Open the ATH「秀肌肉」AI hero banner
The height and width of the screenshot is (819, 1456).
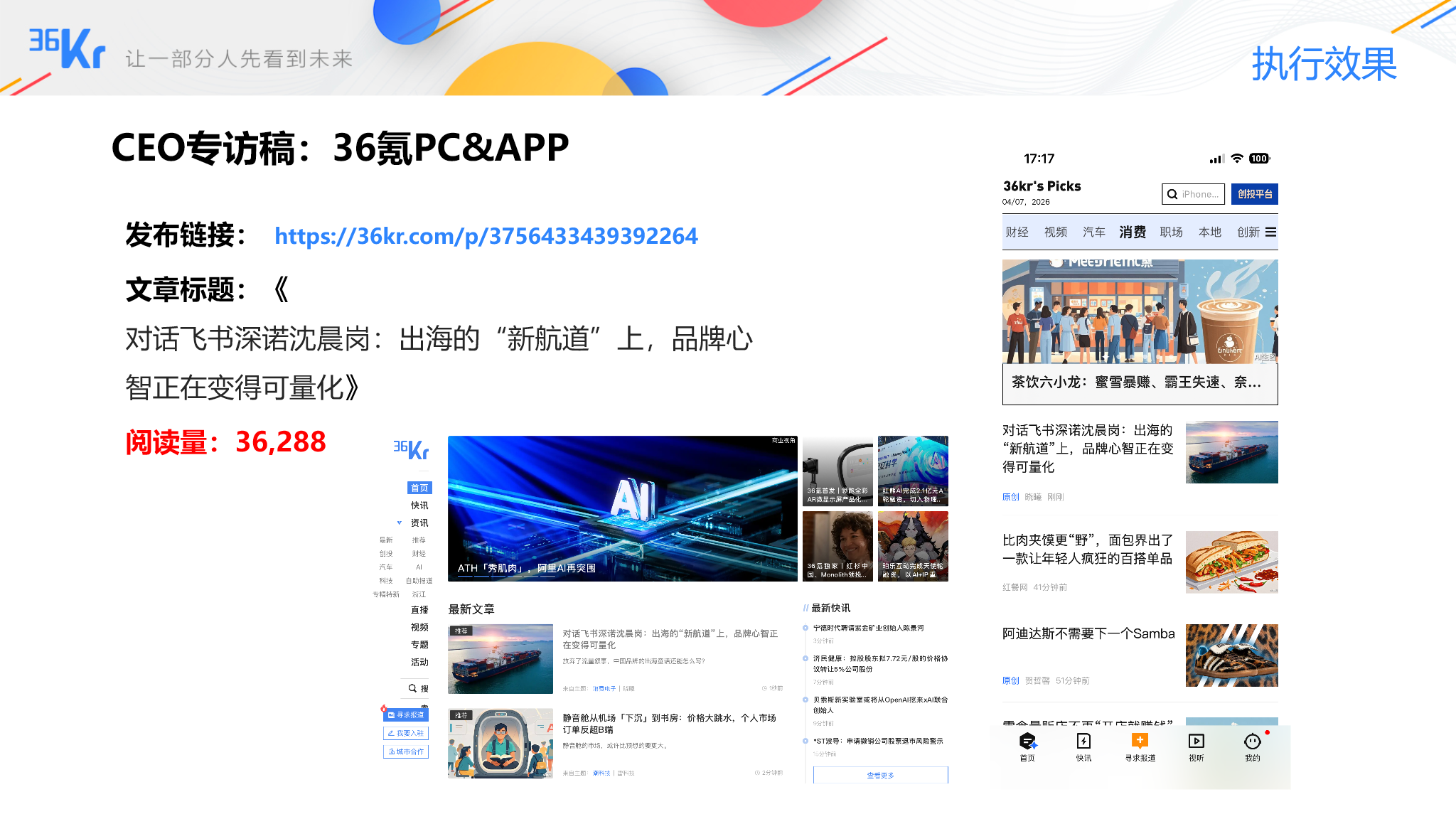(623, 508)
